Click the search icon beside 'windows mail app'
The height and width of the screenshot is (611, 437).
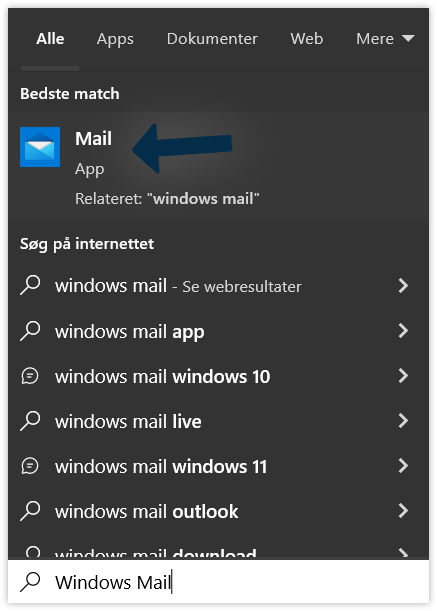30,331
